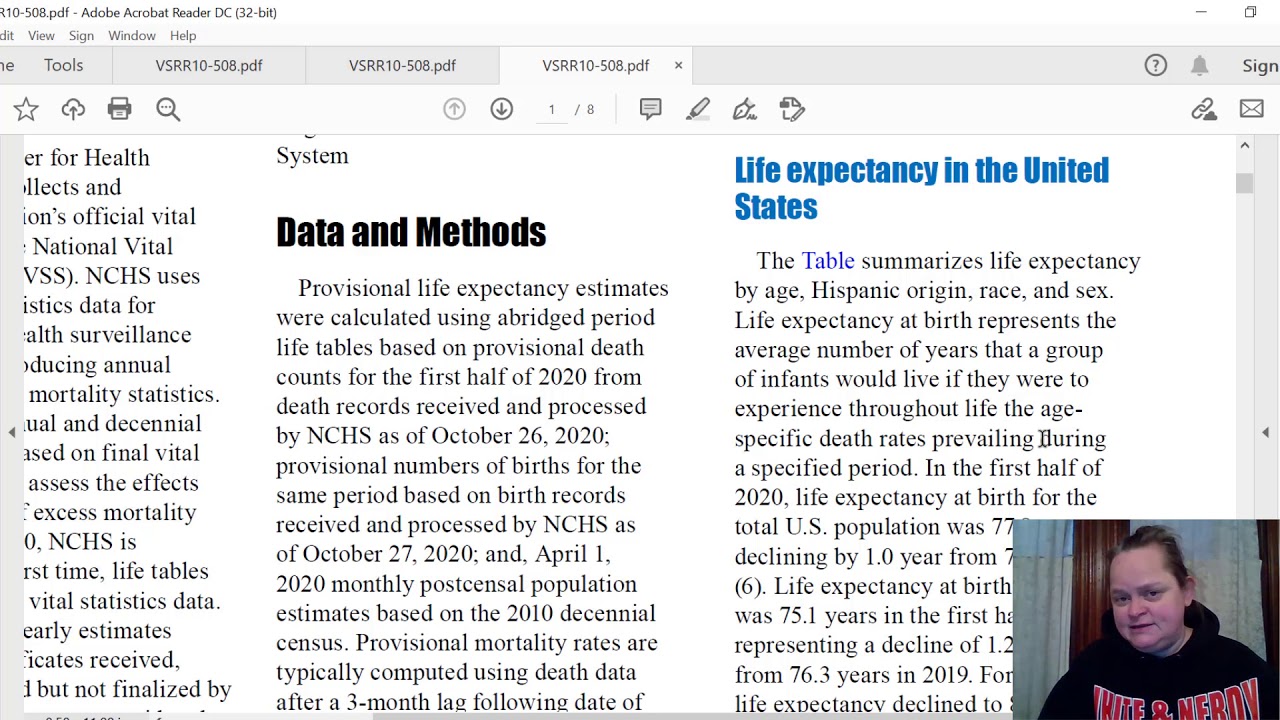Image resolution: width=1280 pixels, height=720 pixels.
Task: Print the document with printer icon
Action: [120, 109]
